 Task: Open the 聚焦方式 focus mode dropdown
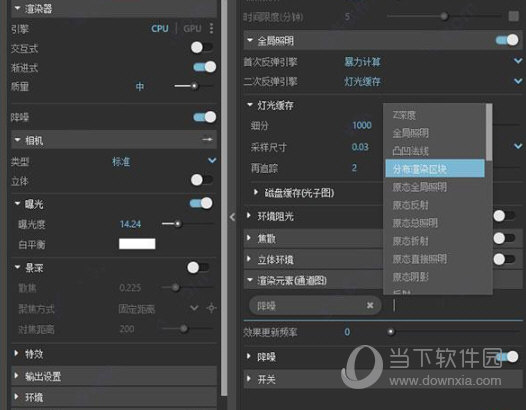194,307
